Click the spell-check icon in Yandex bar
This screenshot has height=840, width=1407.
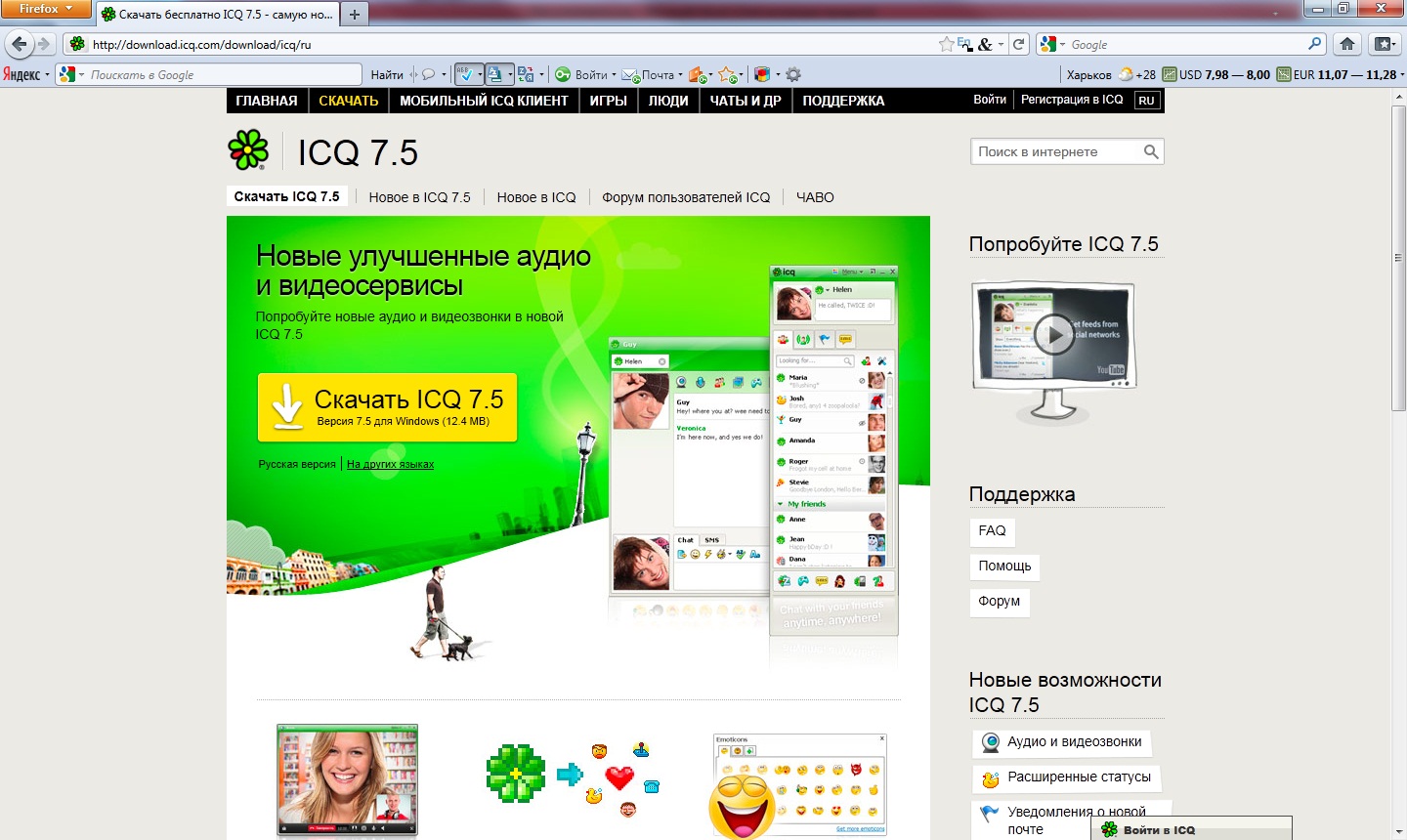[x=465, y=74]
